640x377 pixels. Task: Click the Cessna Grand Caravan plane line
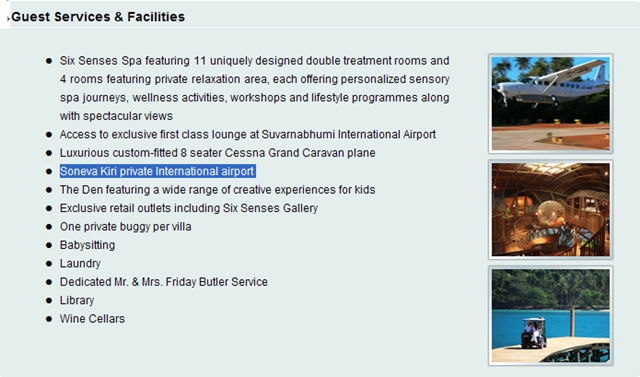point(218,153)
